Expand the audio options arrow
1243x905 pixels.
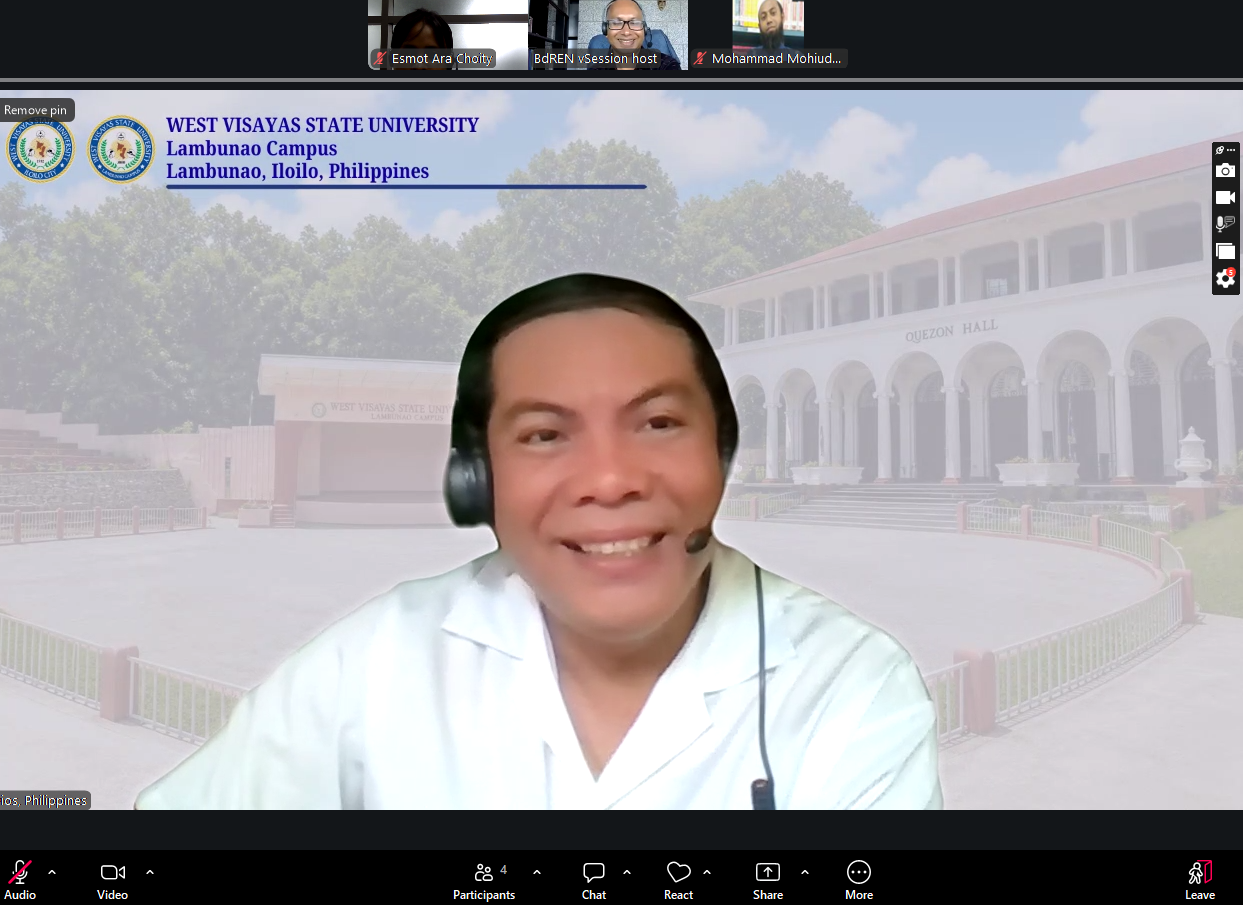point(52,872)
